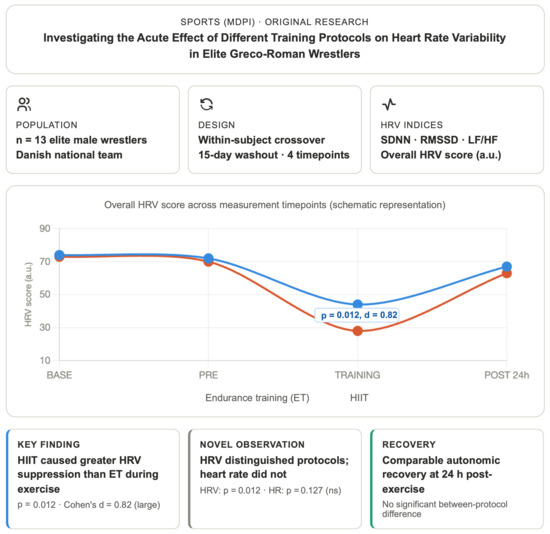550x534 pixels.
Task: Click the HRV score (a.u.) axis label
Action: [28, 294]
